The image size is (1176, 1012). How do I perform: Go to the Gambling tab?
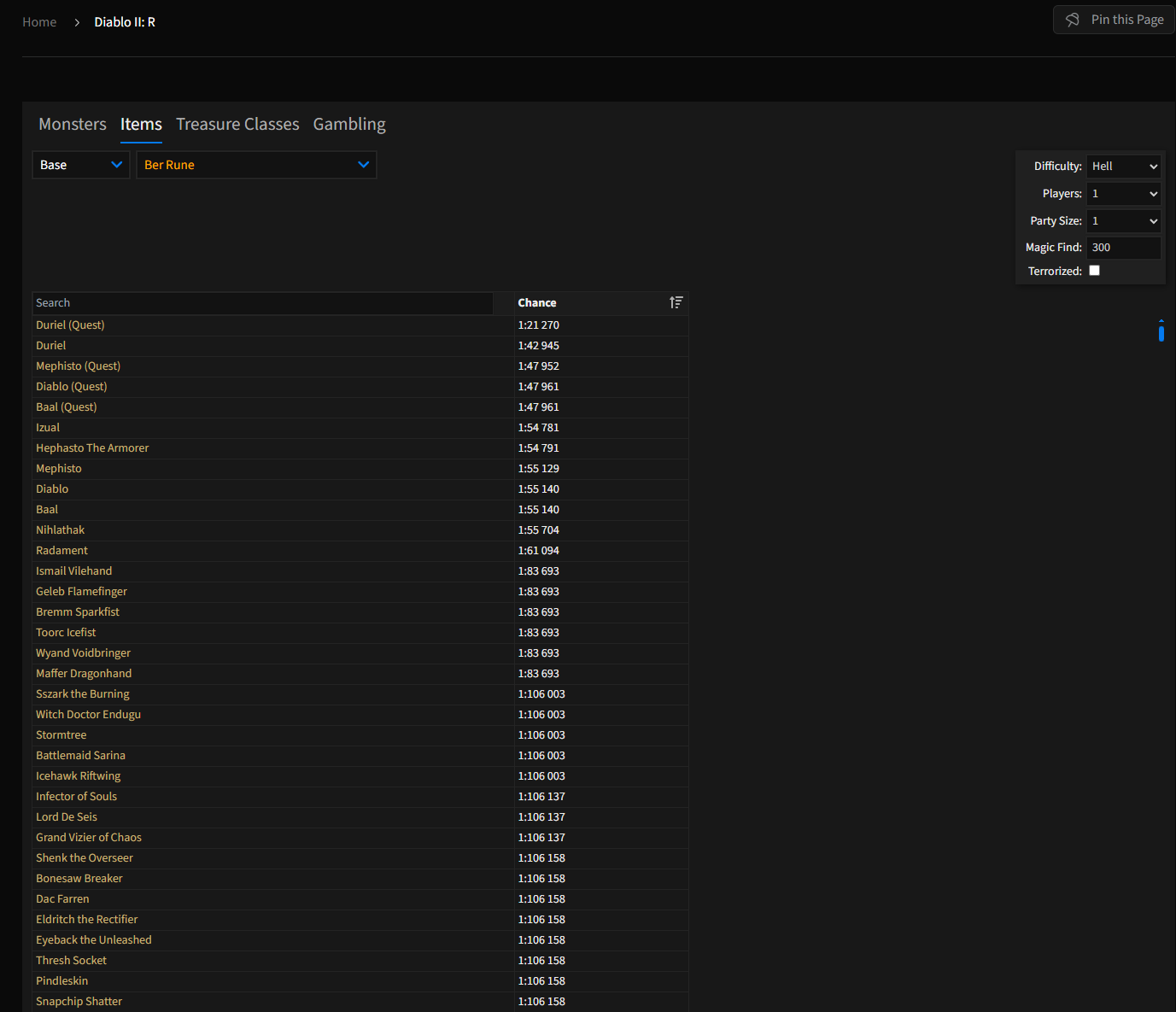point(349,124)
